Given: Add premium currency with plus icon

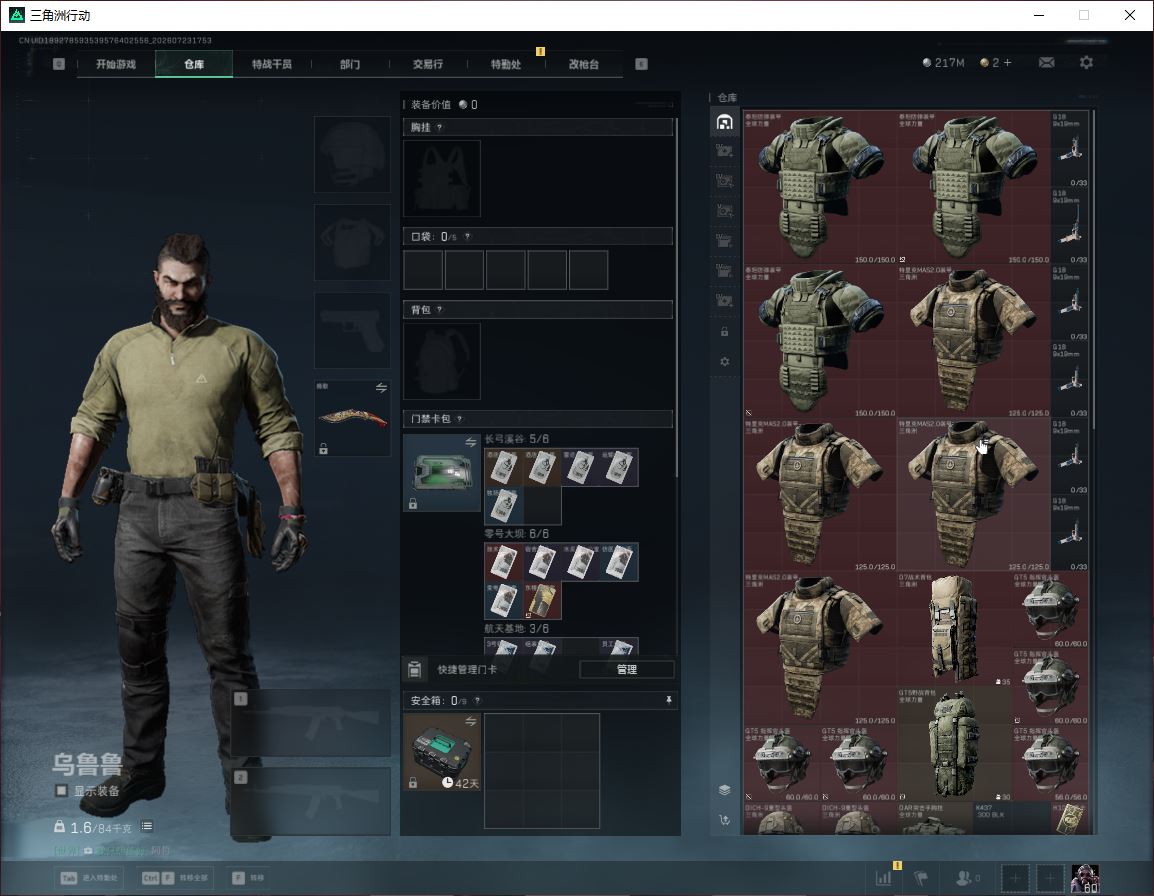Looking at the screenshot, I should [x=1008, y=63].
